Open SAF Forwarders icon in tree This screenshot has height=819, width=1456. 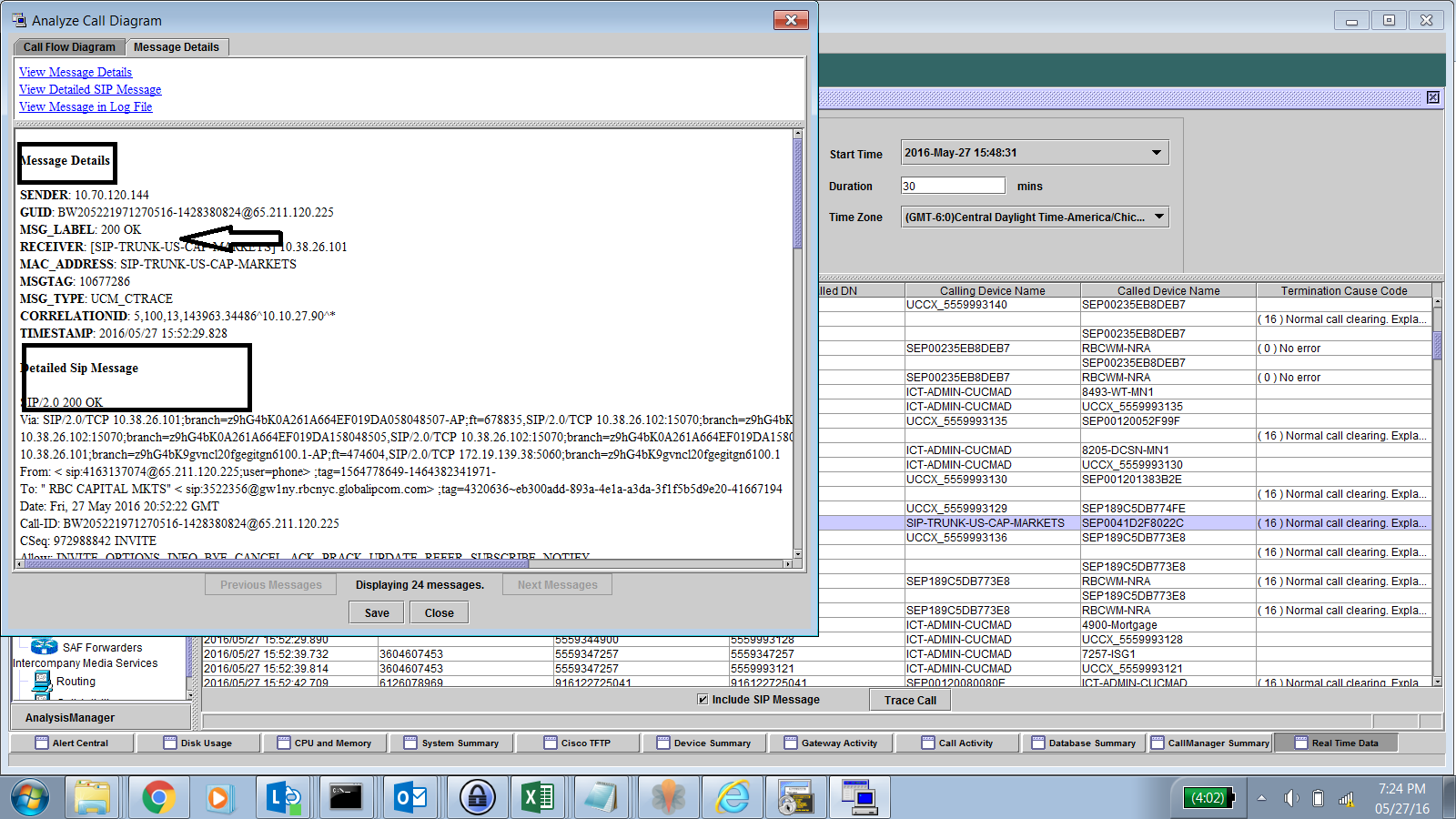click(x=44, y=647)
